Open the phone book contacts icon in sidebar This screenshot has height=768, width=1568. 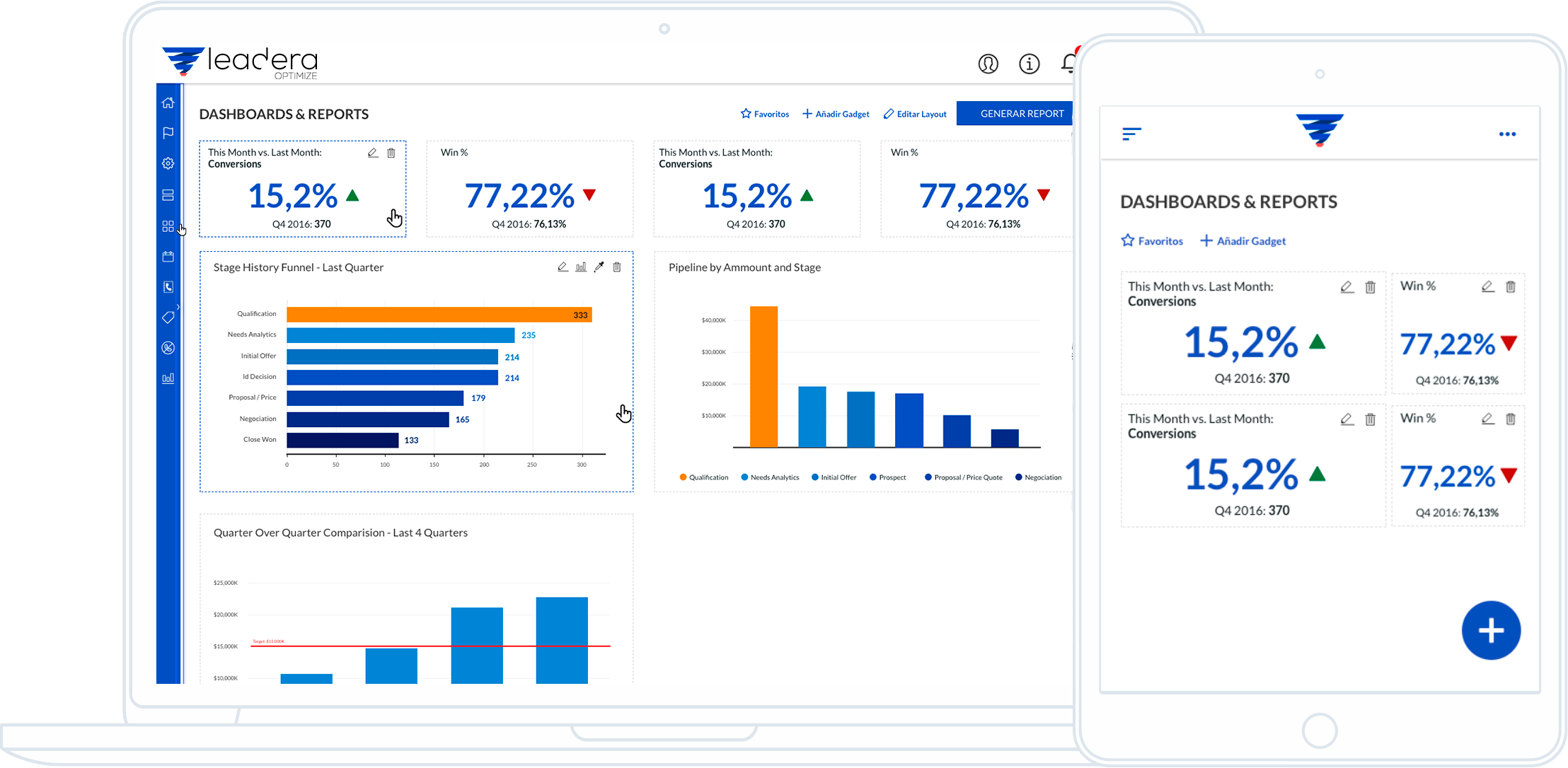click(168, 287)
